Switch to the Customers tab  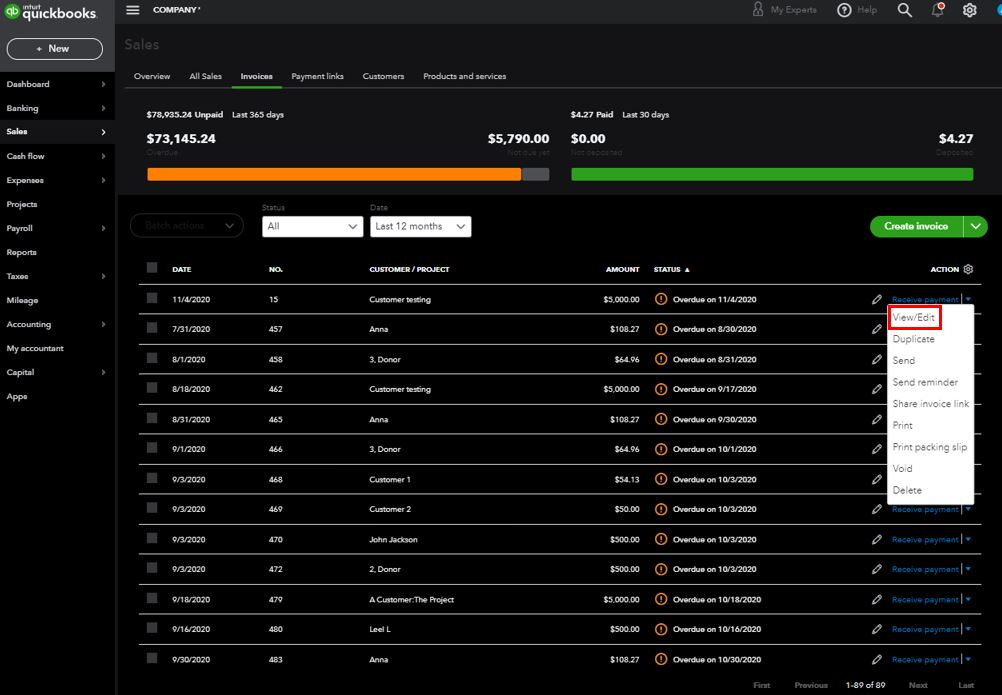coord(383,76)
